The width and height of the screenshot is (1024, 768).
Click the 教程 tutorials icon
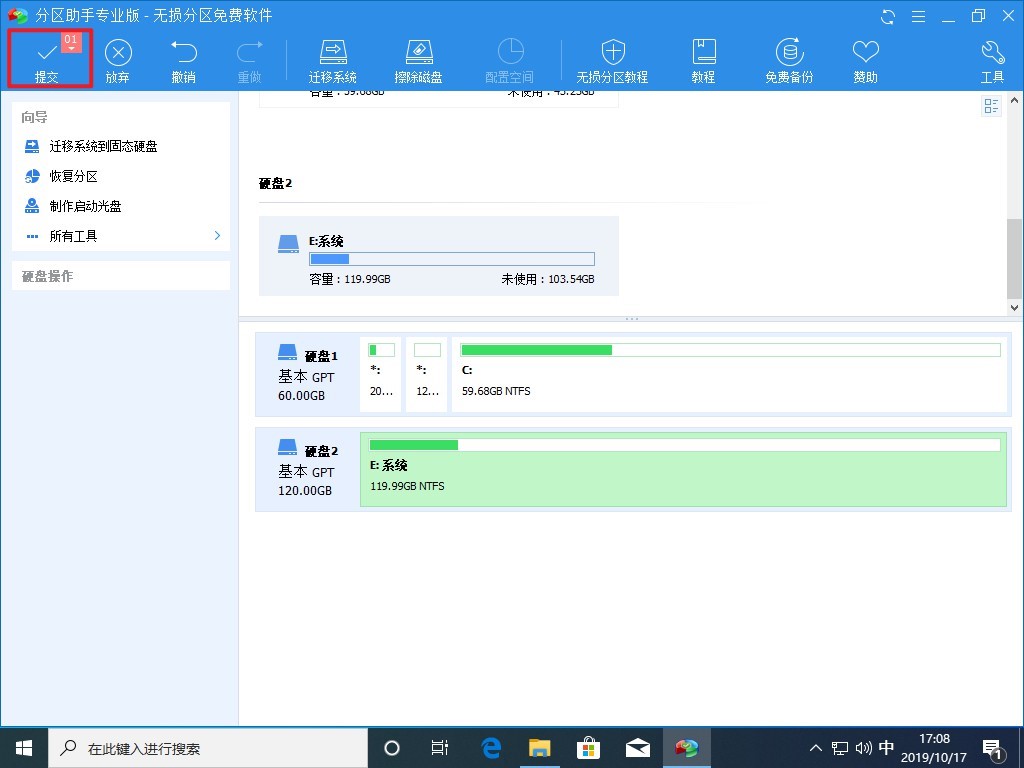[x=703, y=58]
